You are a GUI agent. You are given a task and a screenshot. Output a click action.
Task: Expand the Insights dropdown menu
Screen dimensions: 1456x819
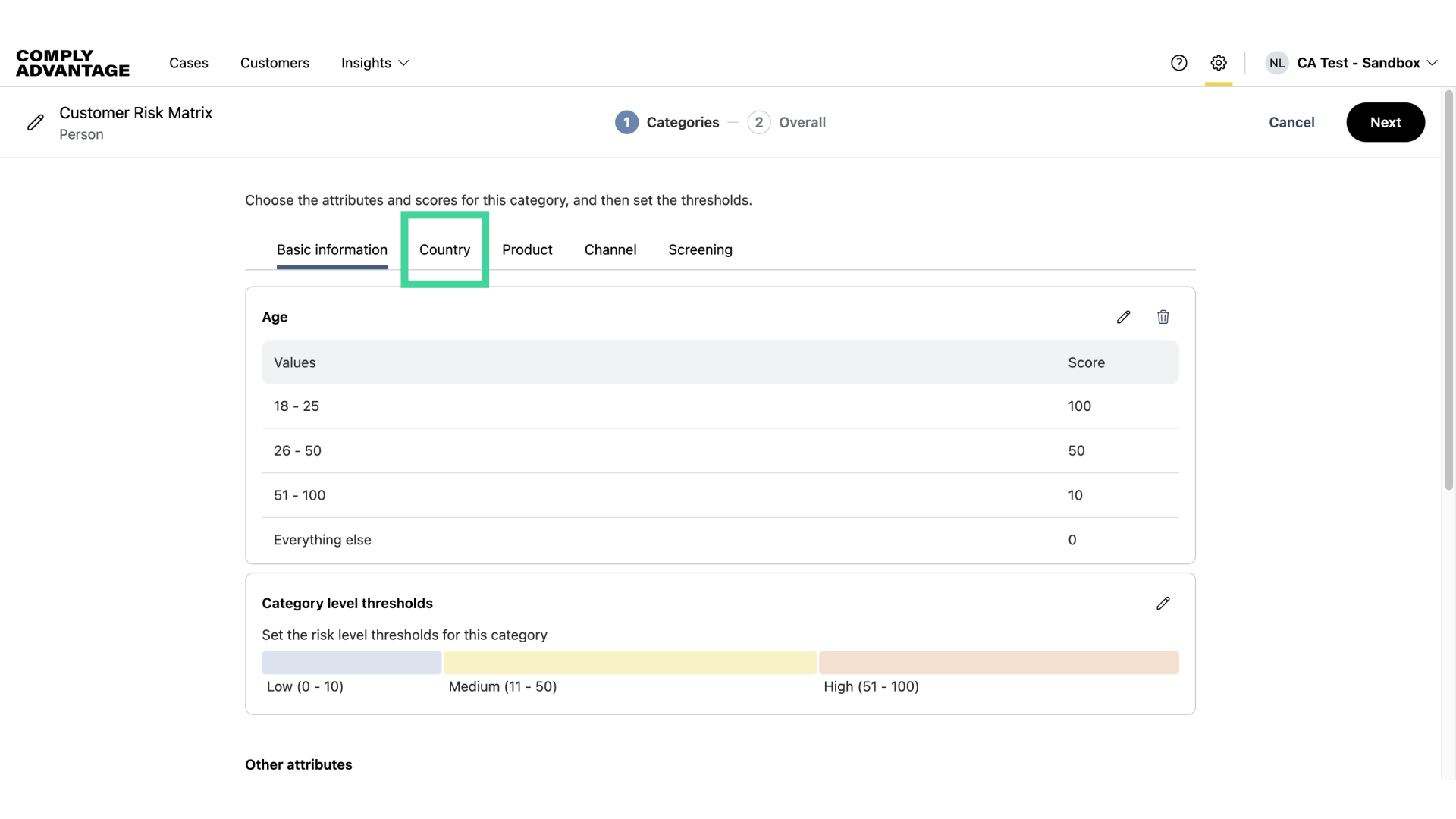tap(375, 63)
